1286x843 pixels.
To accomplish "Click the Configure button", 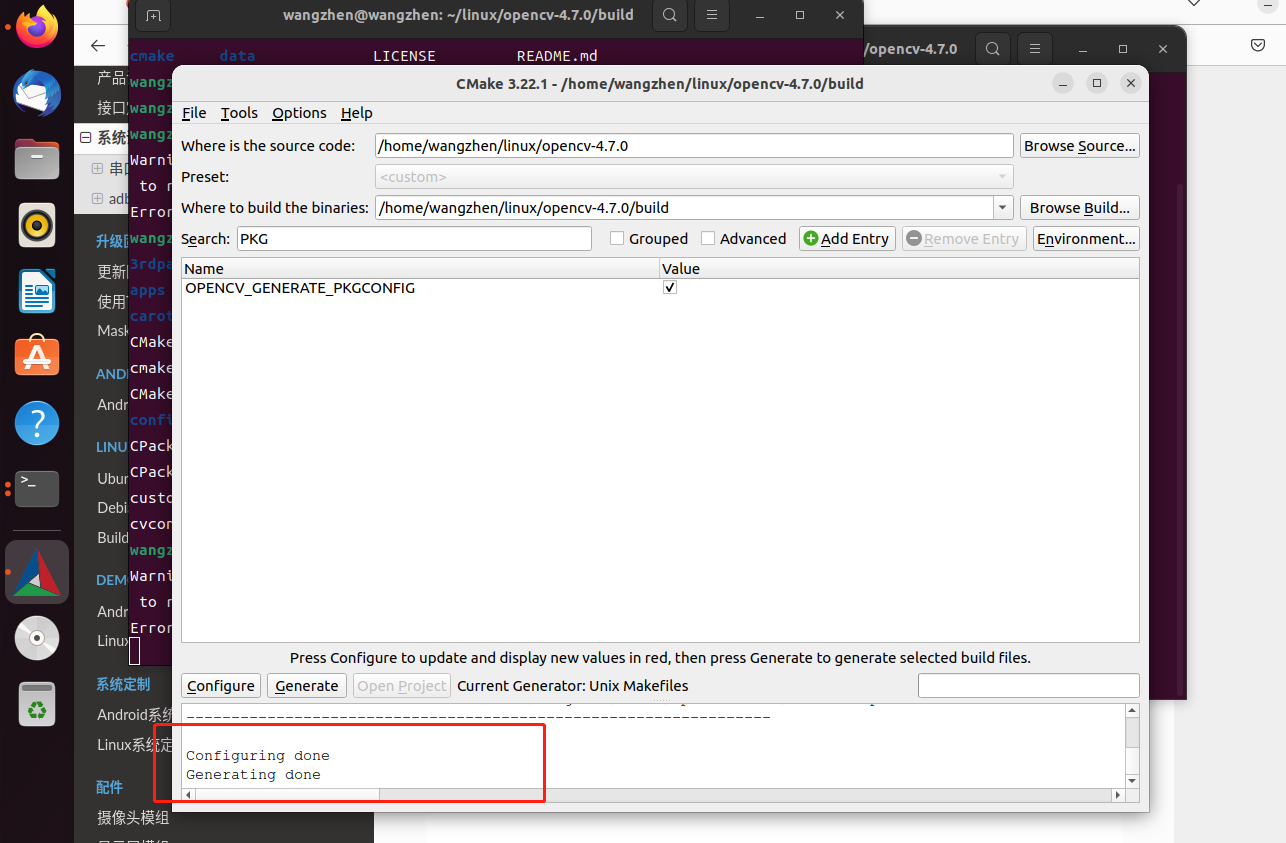I will click(x=221, y=685).
